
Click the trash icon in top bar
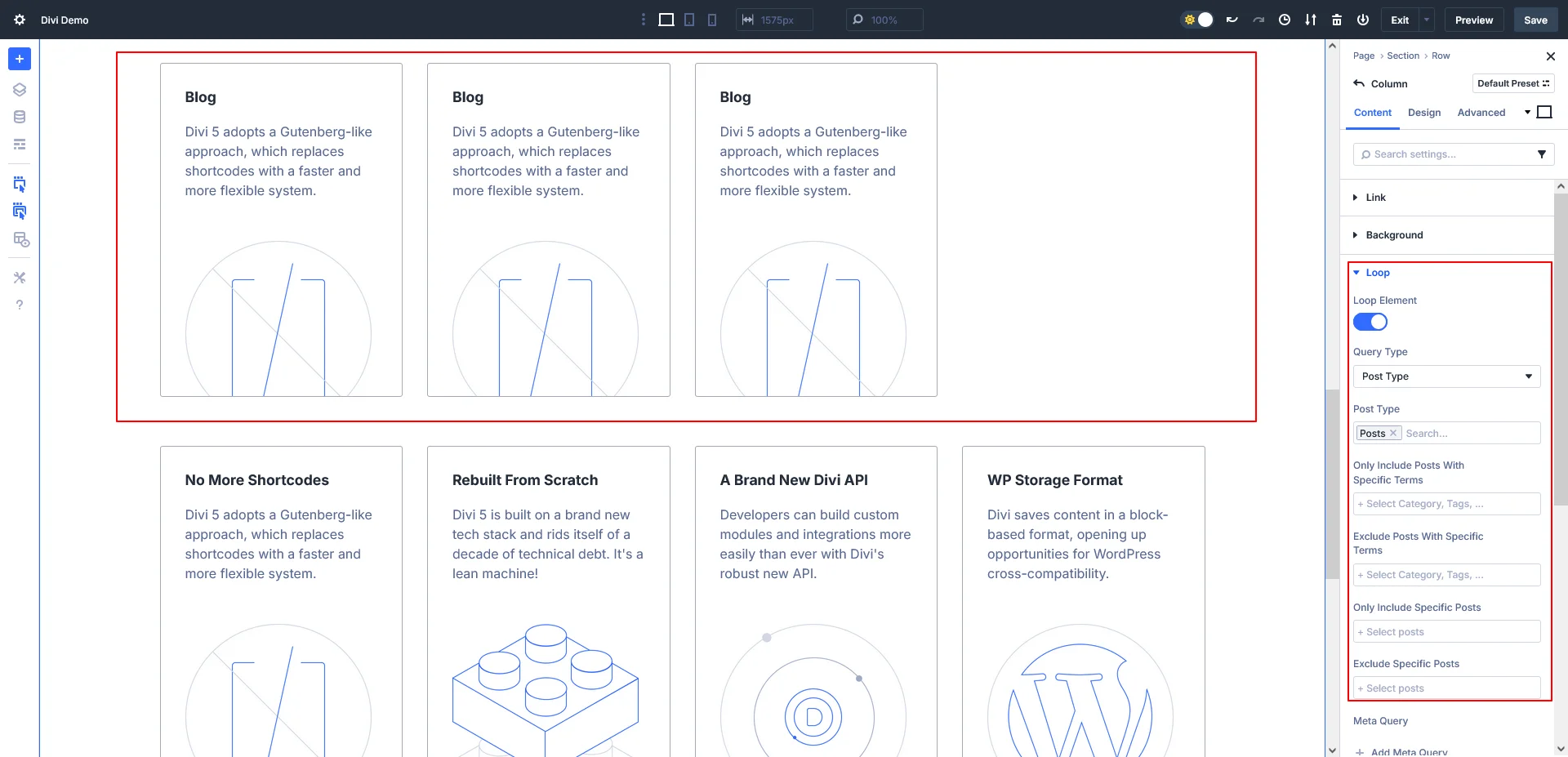pyautogui.click(x=1337, y=20)
